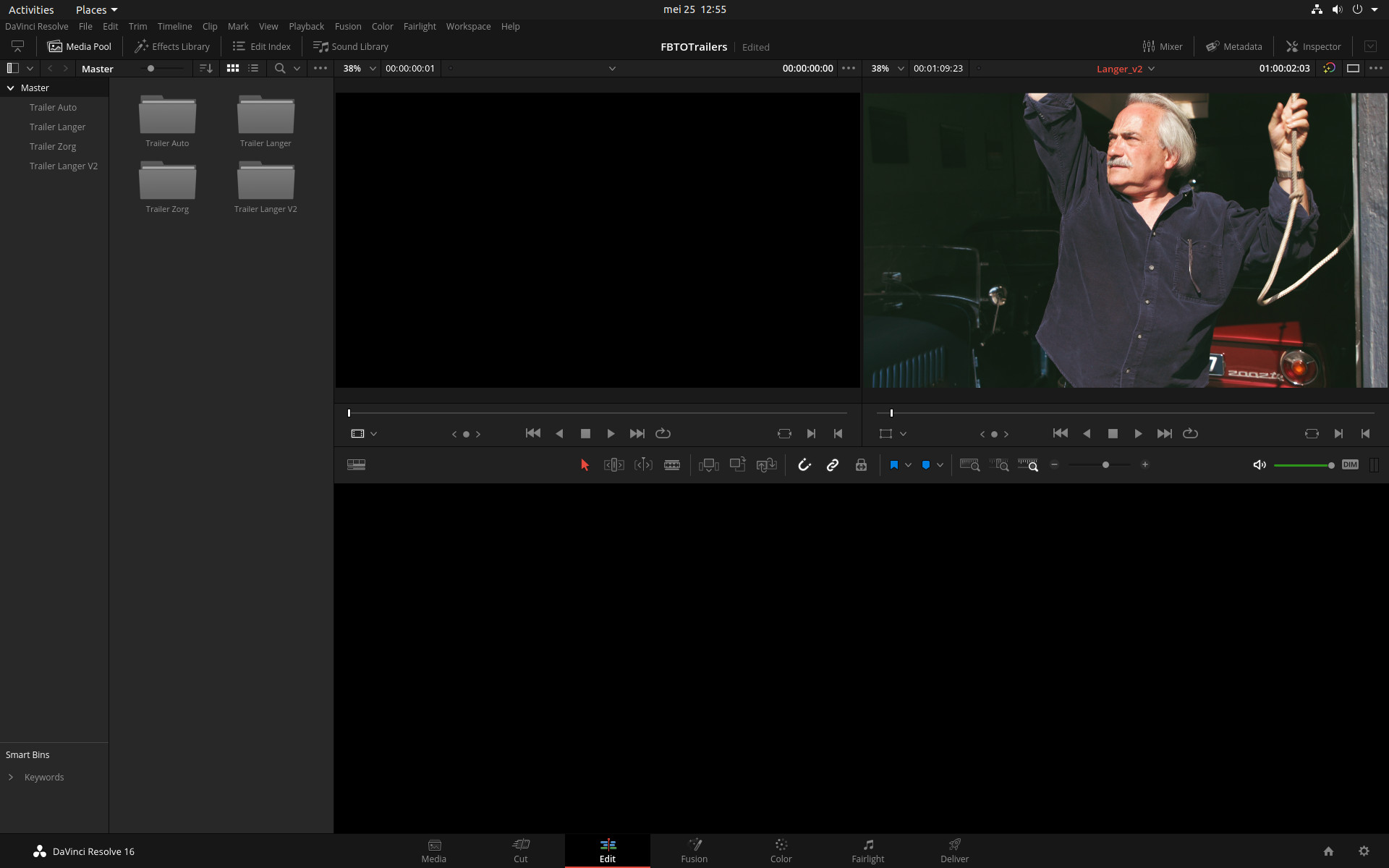Switch to the Deliver page tab

point(954,851)
